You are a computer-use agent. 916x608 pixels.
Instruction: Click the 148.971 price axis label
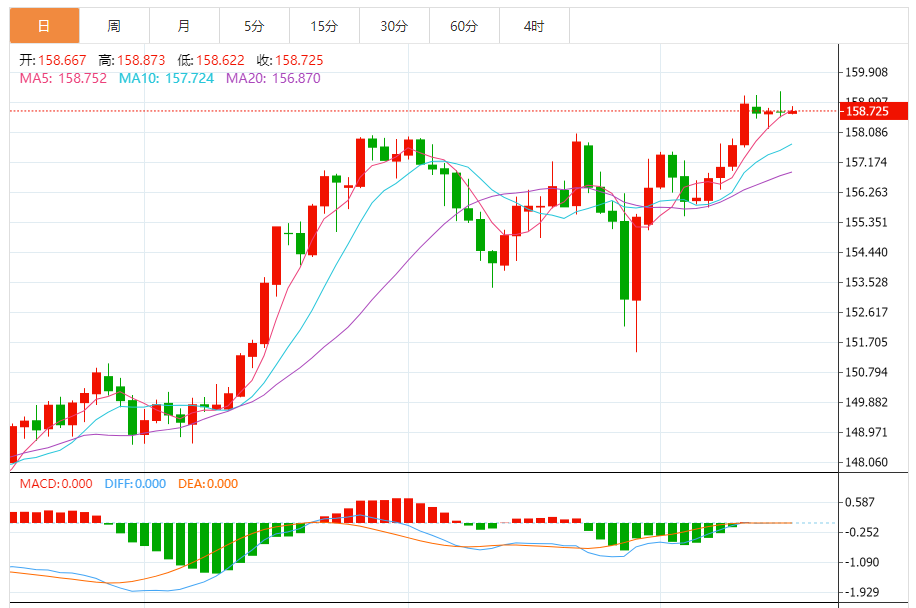pyautogui.click(x=866, y=433)
